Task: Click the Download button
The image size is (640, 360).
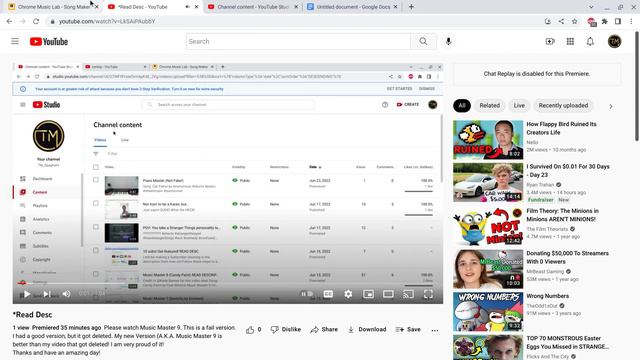Action: (367, 329)
